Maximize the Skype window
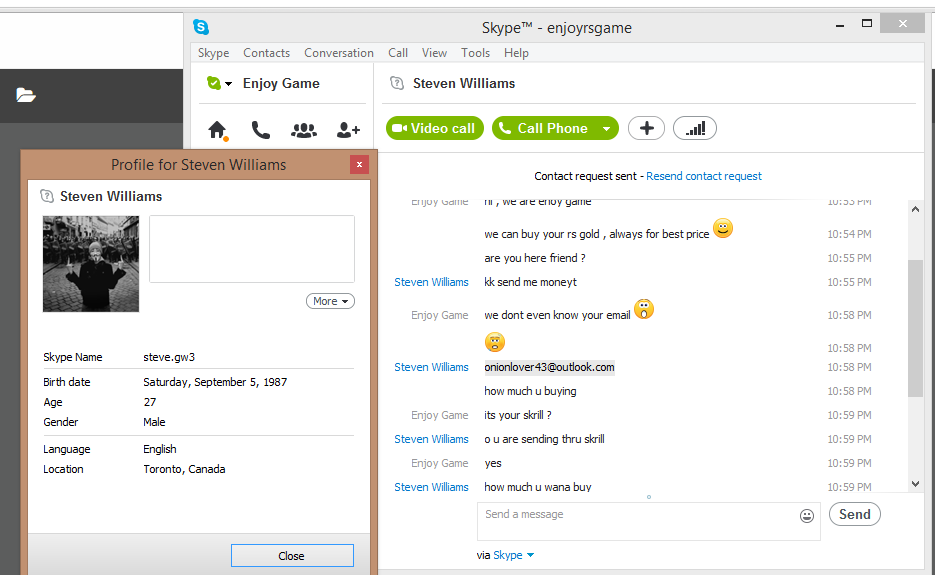 click(867, 24)
